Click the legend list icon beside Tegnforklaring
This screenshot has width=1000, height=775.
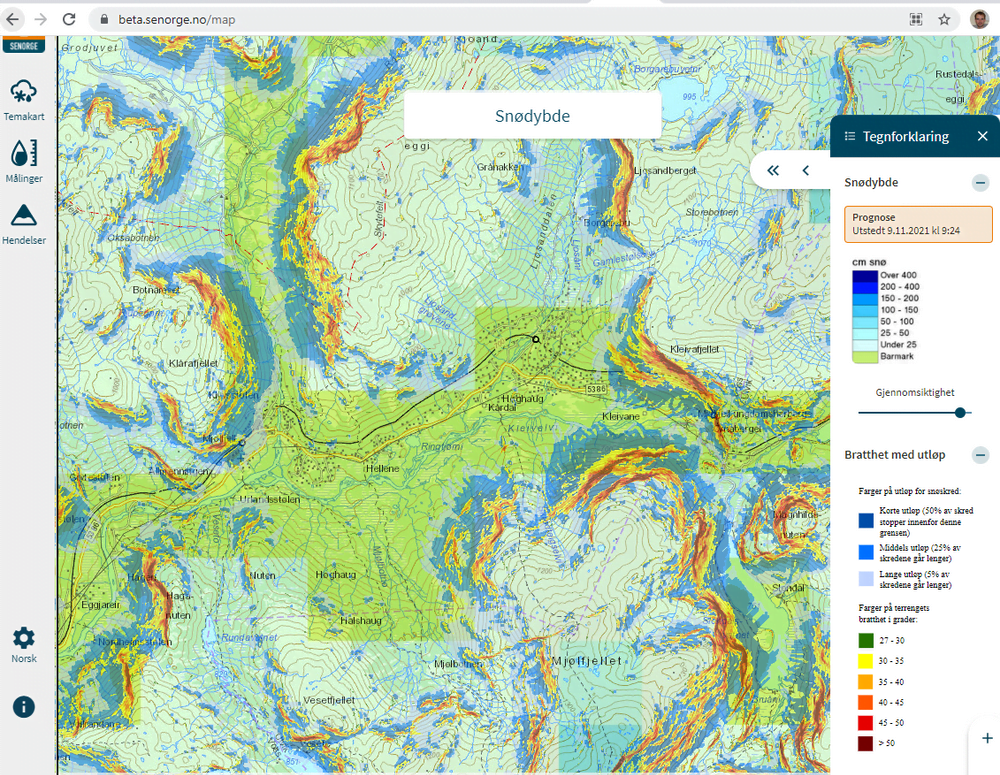click(x=850, y=136)
